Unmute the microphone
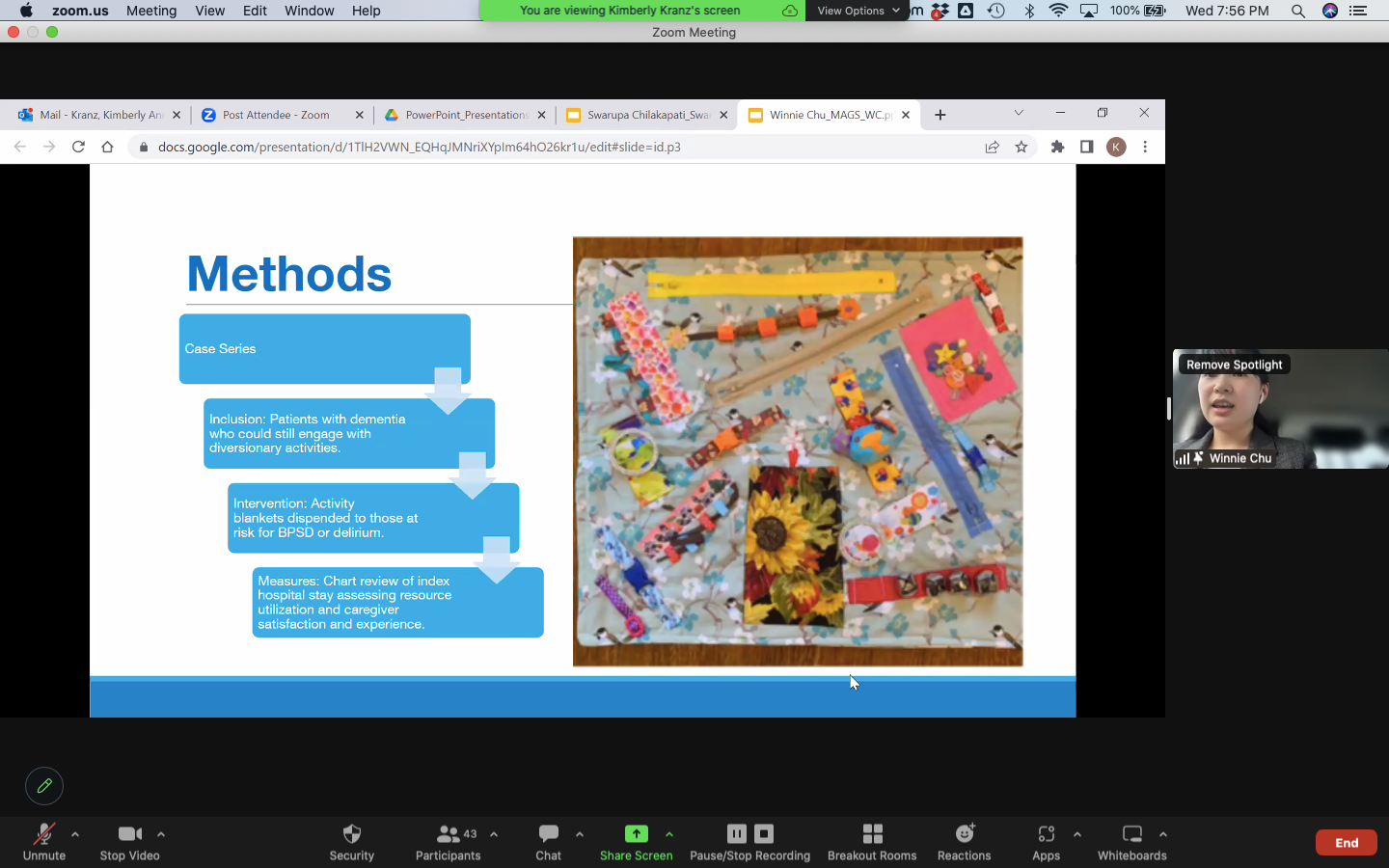This screenshot has height=868, width=1389. pyautogui.click(x=44, y=842)
